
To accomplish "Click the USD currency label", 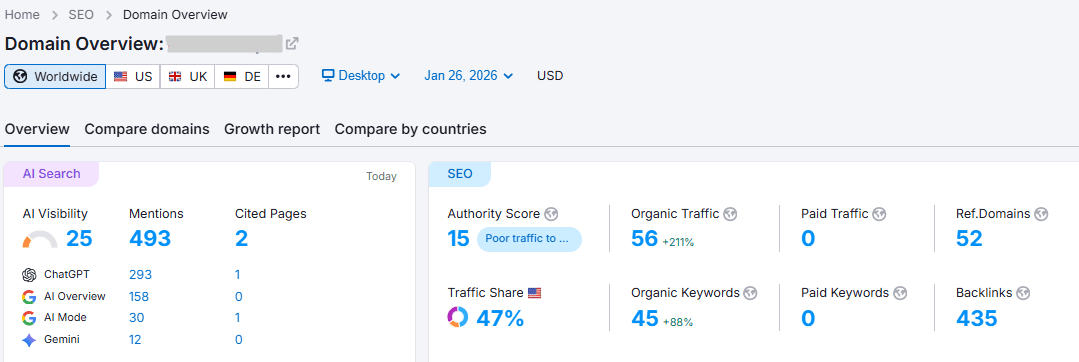I will click(551, 76).
